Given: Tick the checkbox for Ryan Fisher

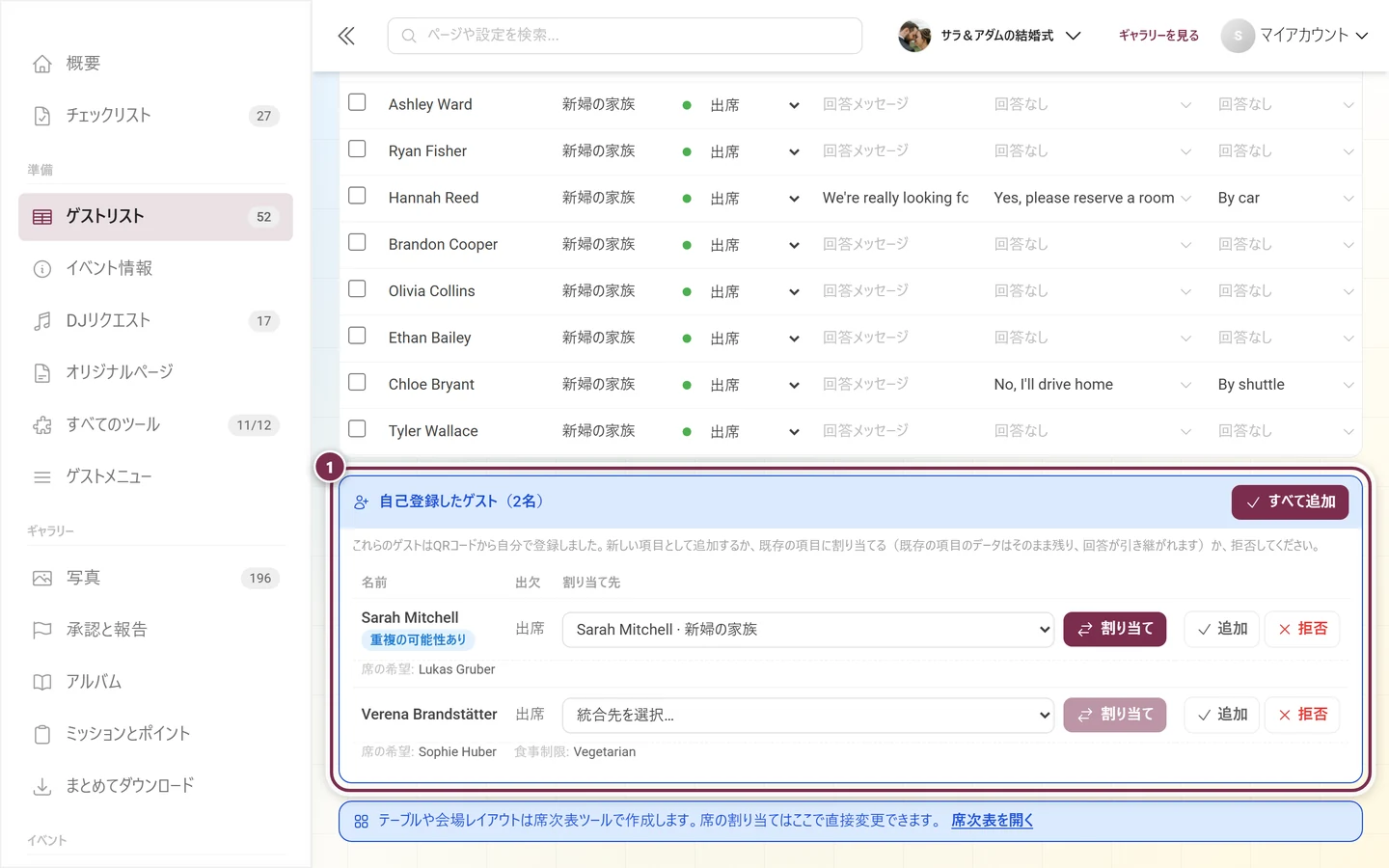Looking at the screenshot, I should (x=357, y=149).
